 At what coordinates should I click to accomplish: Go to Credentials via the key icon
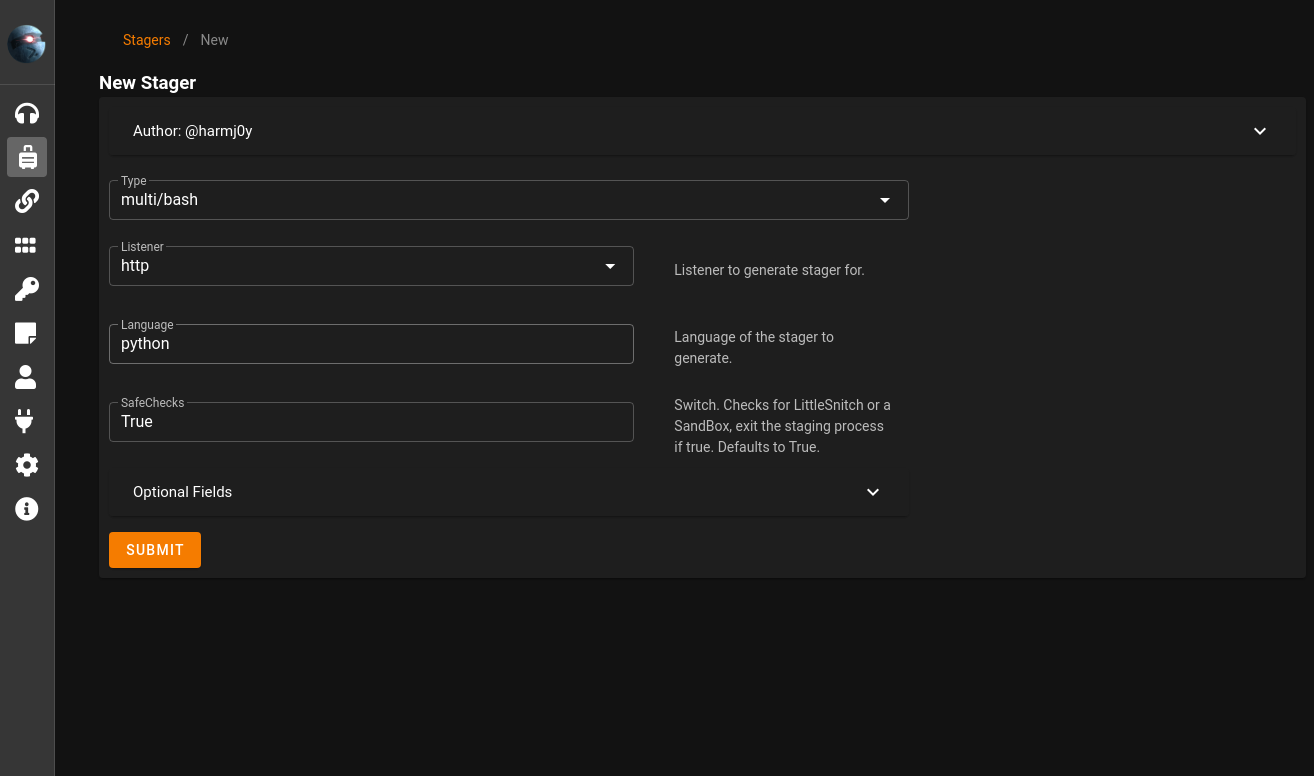27,289
